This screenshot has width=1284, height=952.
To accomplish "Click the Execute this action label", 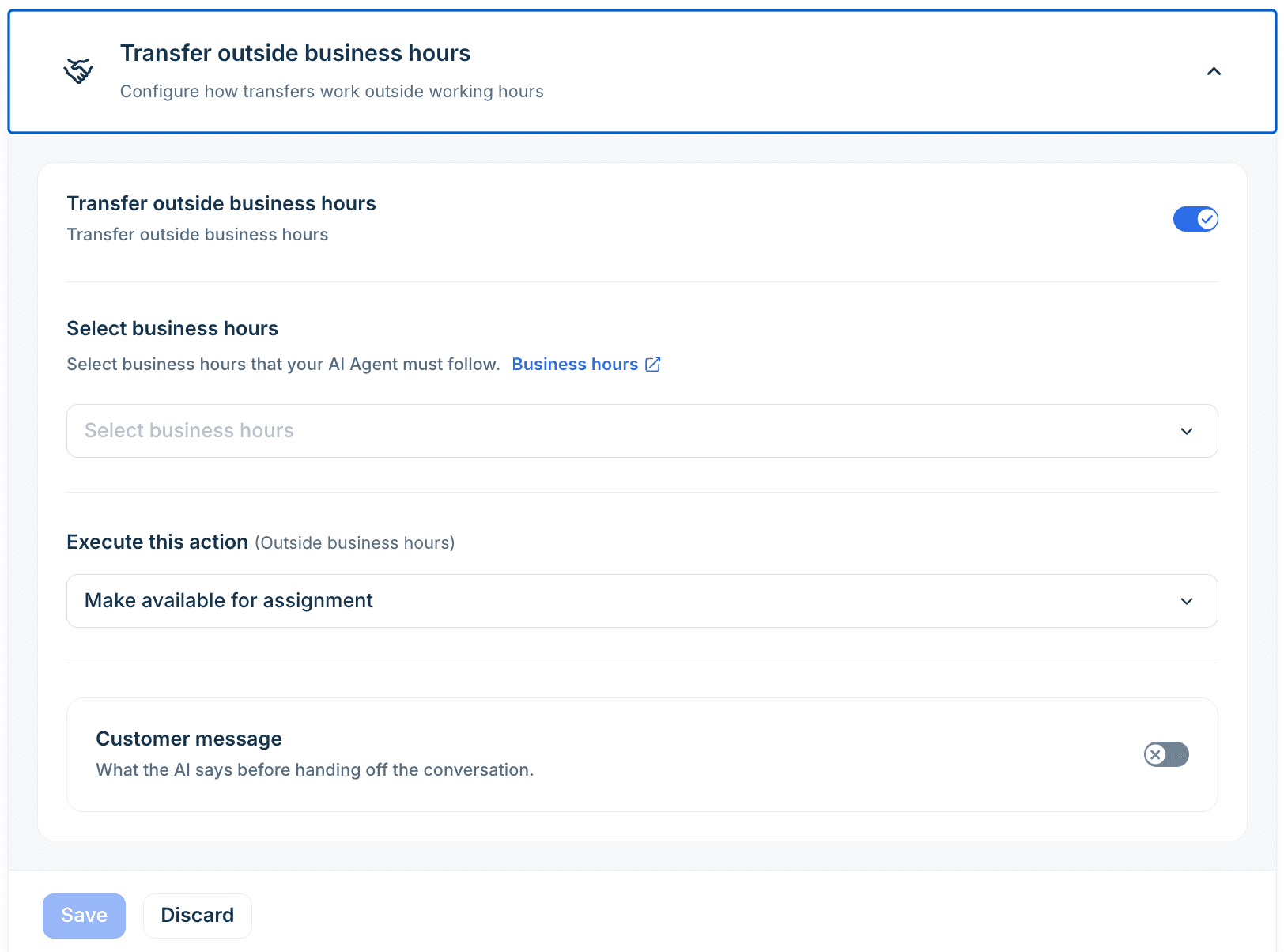I will pyautogui.click(x=157, y=542).
